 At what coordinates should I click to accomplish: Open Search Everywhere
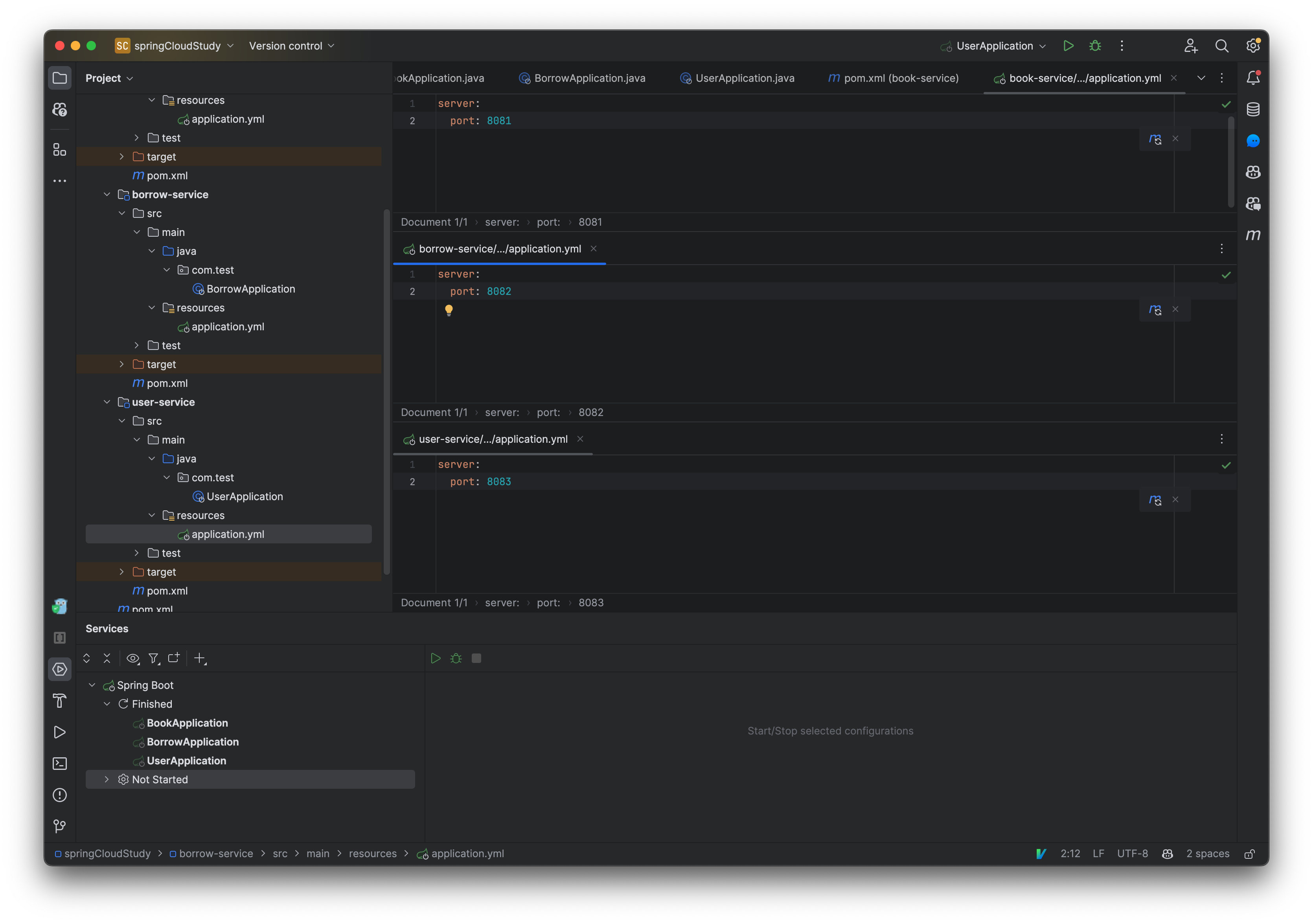coord(1222,46)
